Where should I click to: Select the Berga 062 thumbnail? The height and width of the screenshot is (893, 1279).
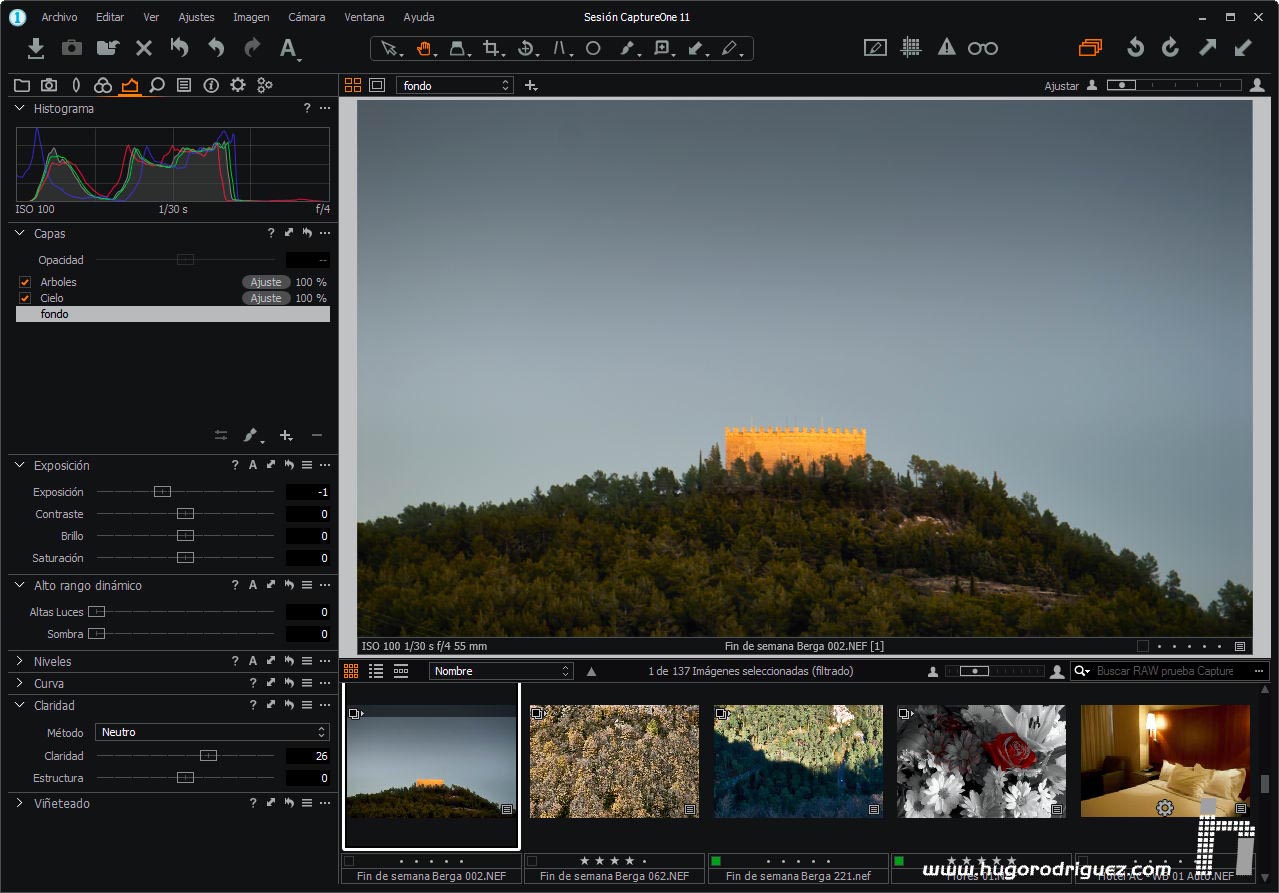(x=614, y=761)
